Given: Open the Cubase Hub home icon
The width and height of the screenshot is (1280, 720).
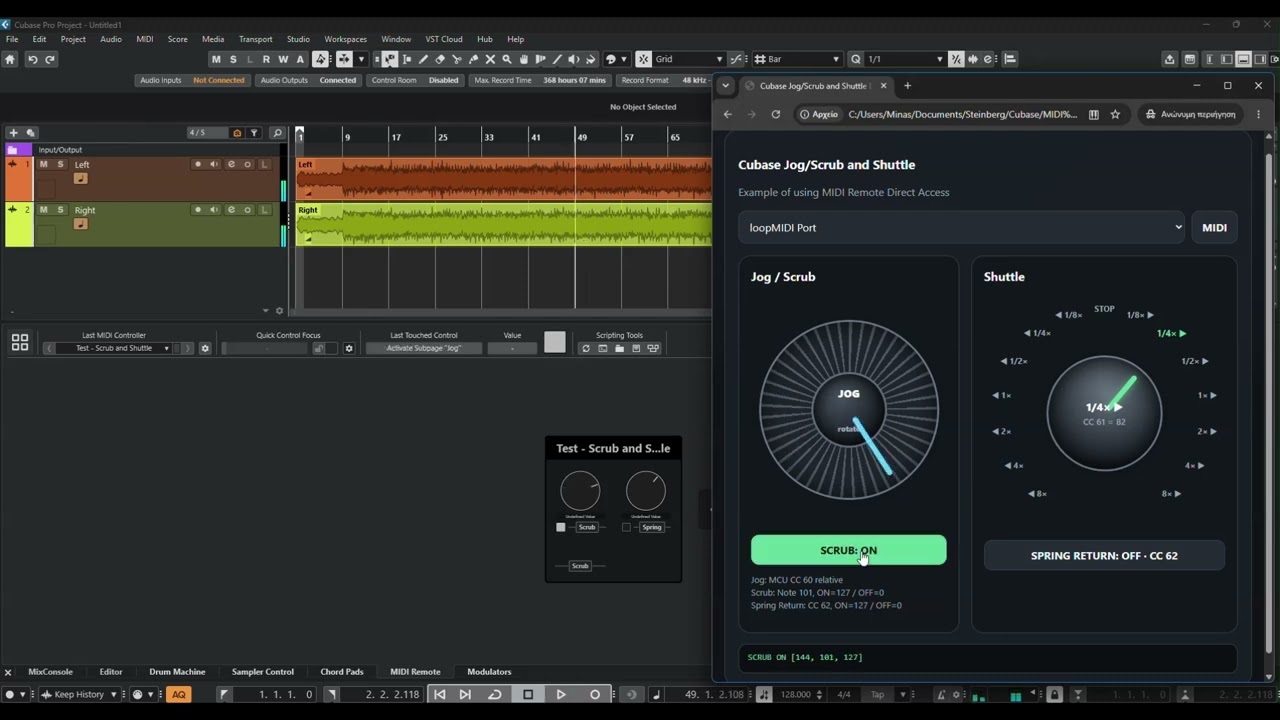Looking at the screenshot, I should pyautogui.click(x=10, y=59).
